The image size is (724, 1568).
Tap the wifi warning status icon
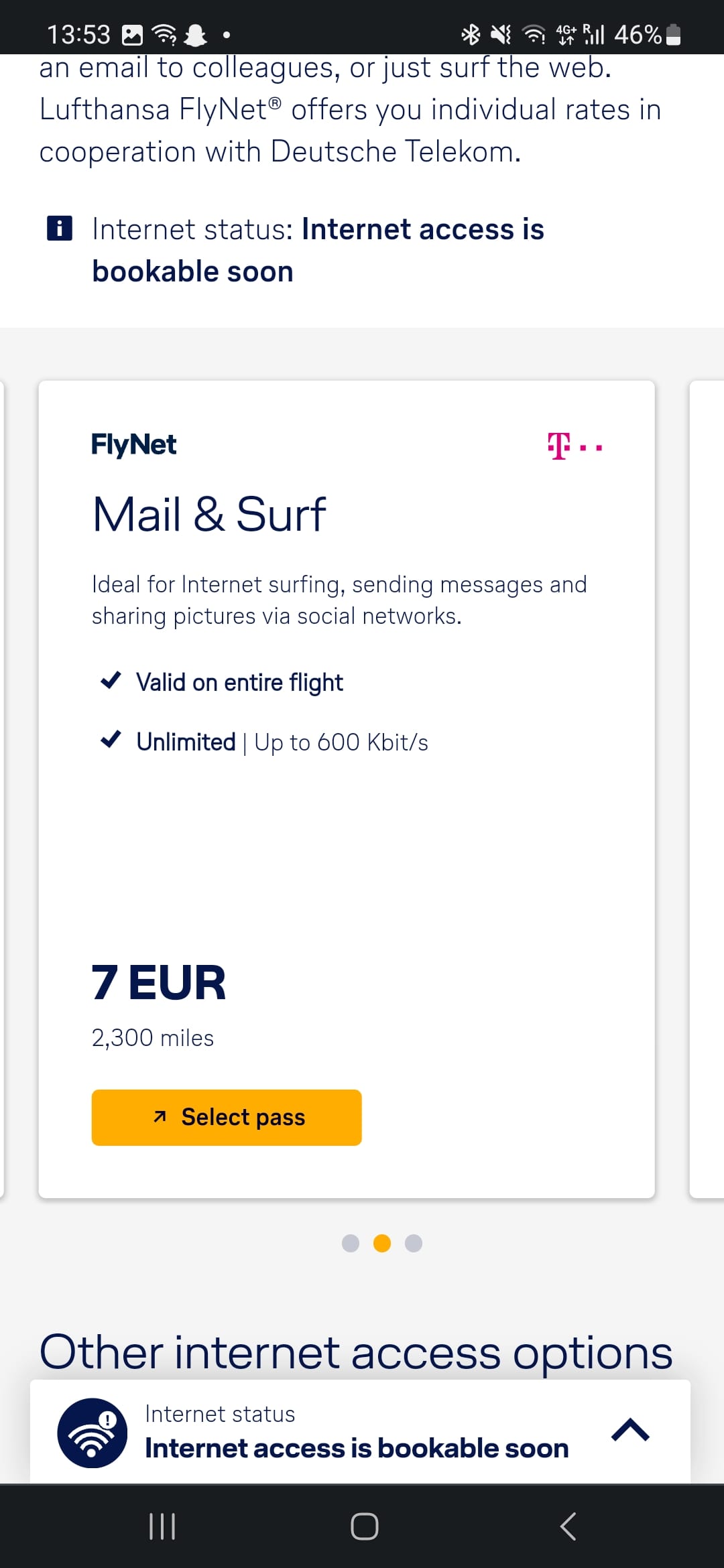click(93, 1433)
